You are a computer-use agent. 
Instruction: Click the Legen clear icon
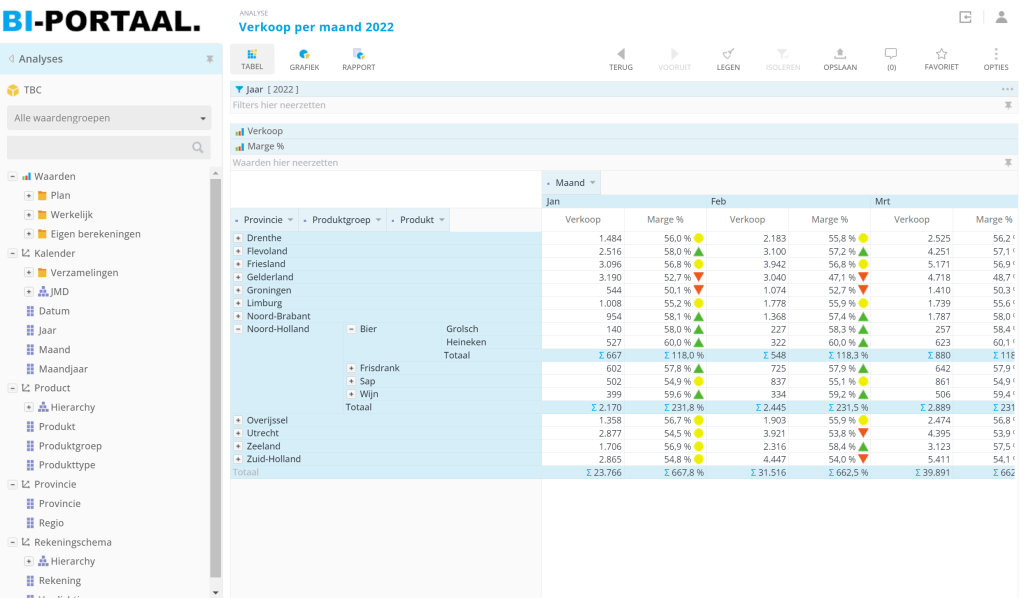click(728, 59)
